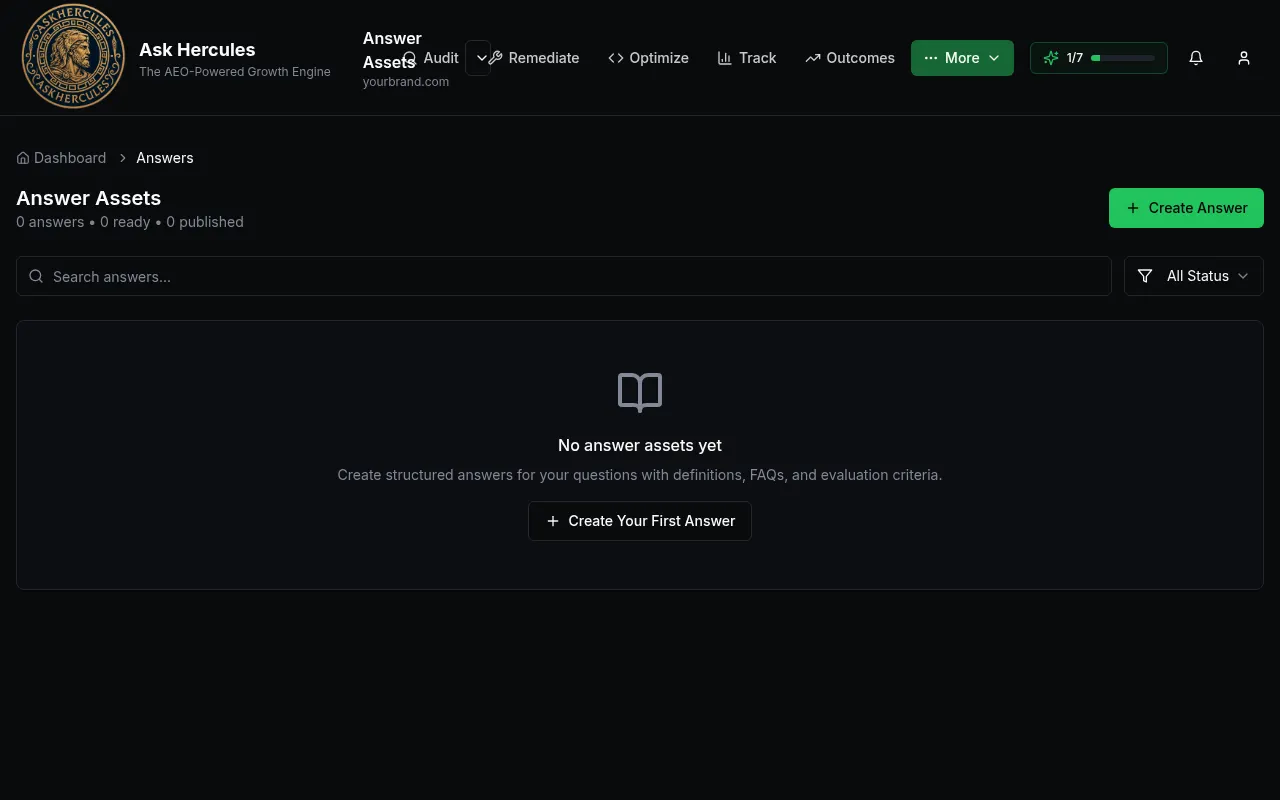Click the funnel filter icon
1280x800 pixels.
point(1145,276)
